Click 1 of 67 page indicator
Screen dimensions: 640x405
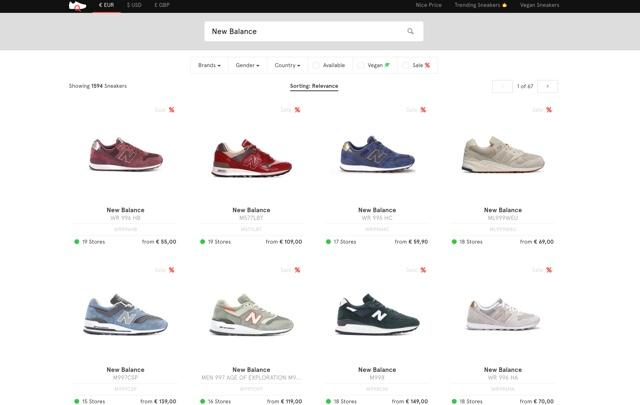[x=525, y=86]
